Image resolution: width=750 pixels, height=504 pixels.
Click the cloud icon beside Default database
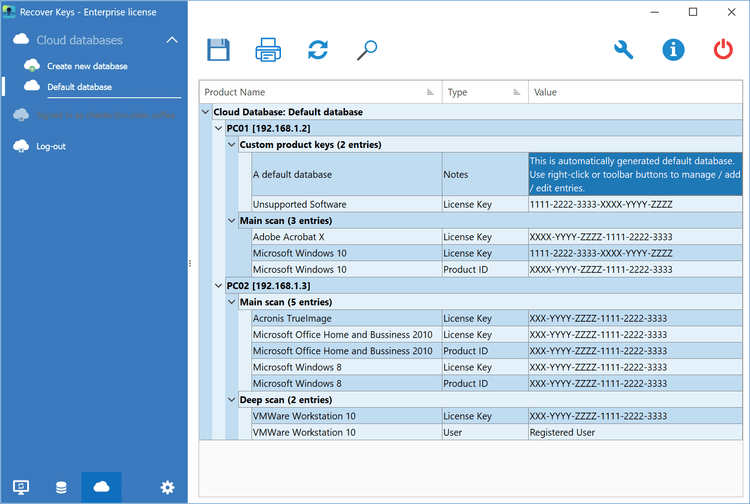click(x=32, y=86)
